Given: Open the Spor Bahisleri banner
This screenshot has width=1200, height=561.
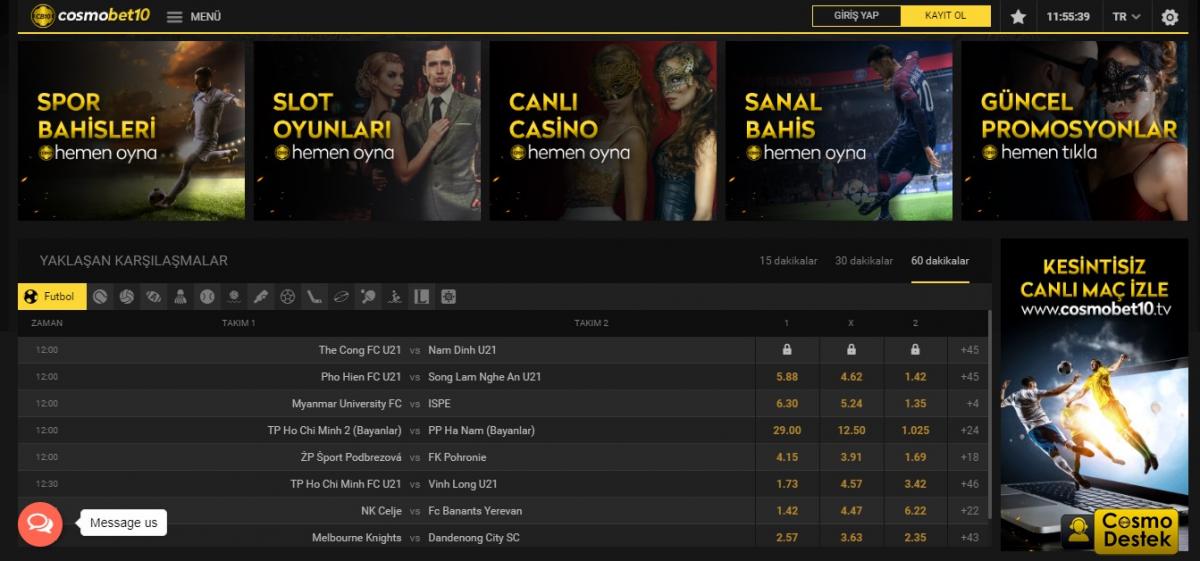Looking at the screenshot, I should click(x=131, y=131).
